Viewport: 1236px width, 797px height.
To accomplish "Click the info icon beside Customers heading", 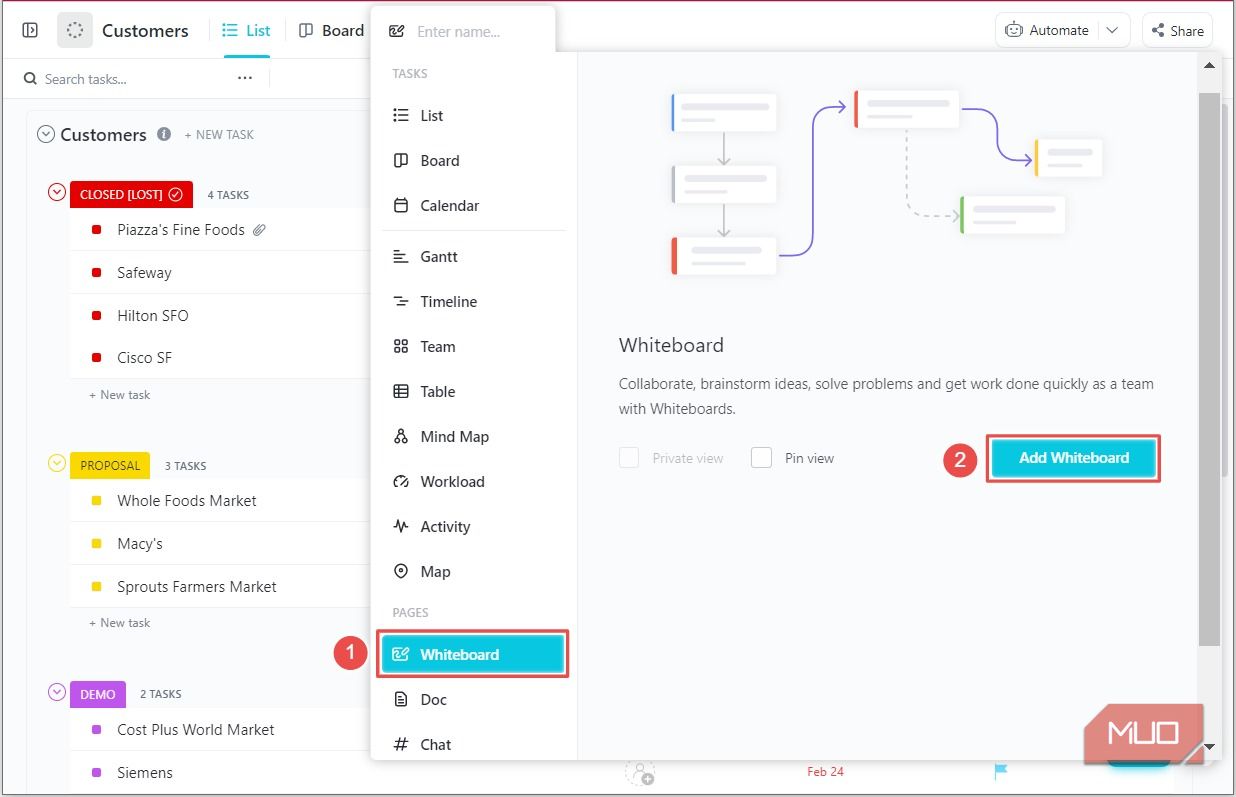I will coord(164,134).
